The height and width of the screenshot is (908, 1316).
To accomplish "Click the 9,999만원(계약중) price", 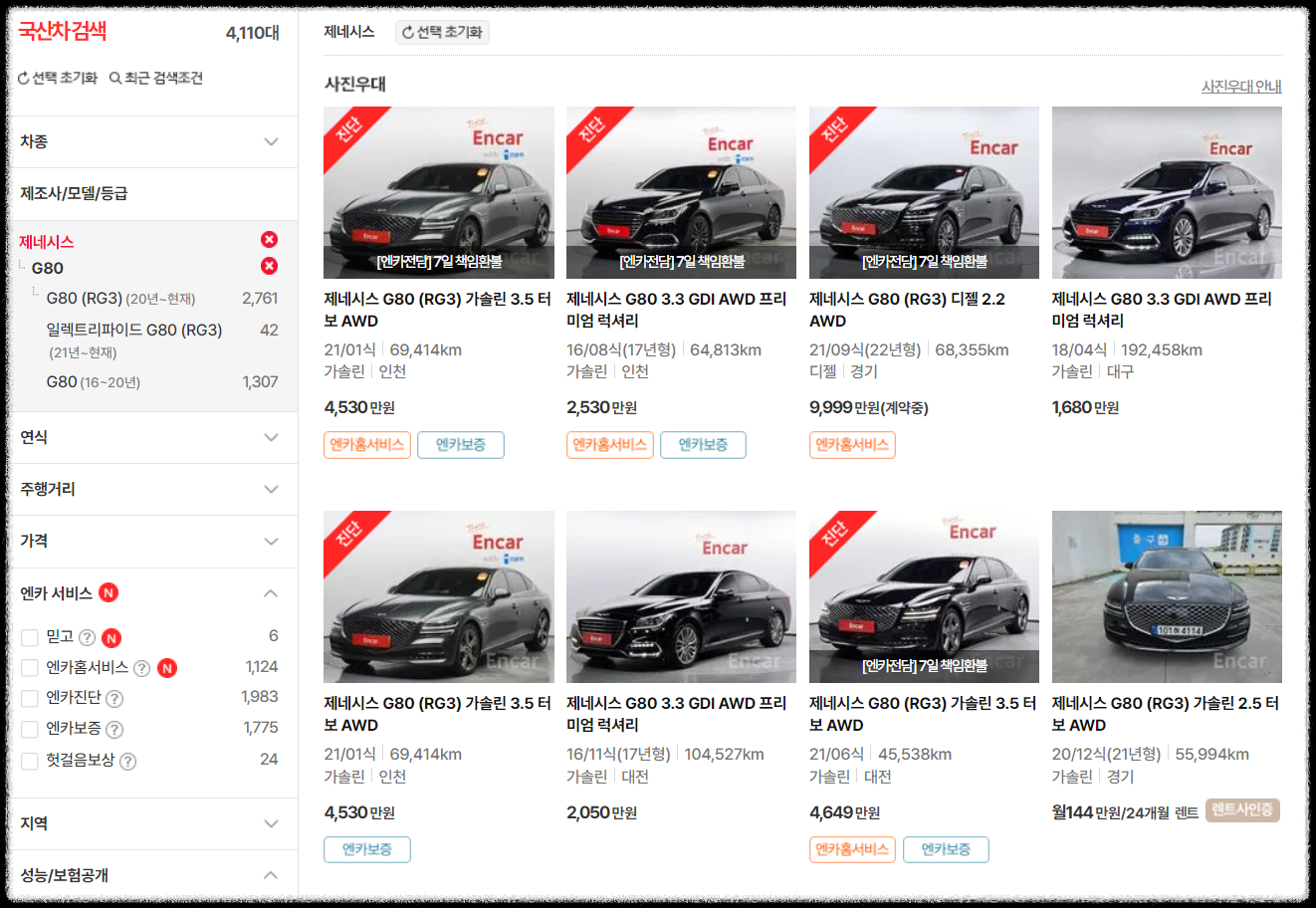I will point(869,407).
